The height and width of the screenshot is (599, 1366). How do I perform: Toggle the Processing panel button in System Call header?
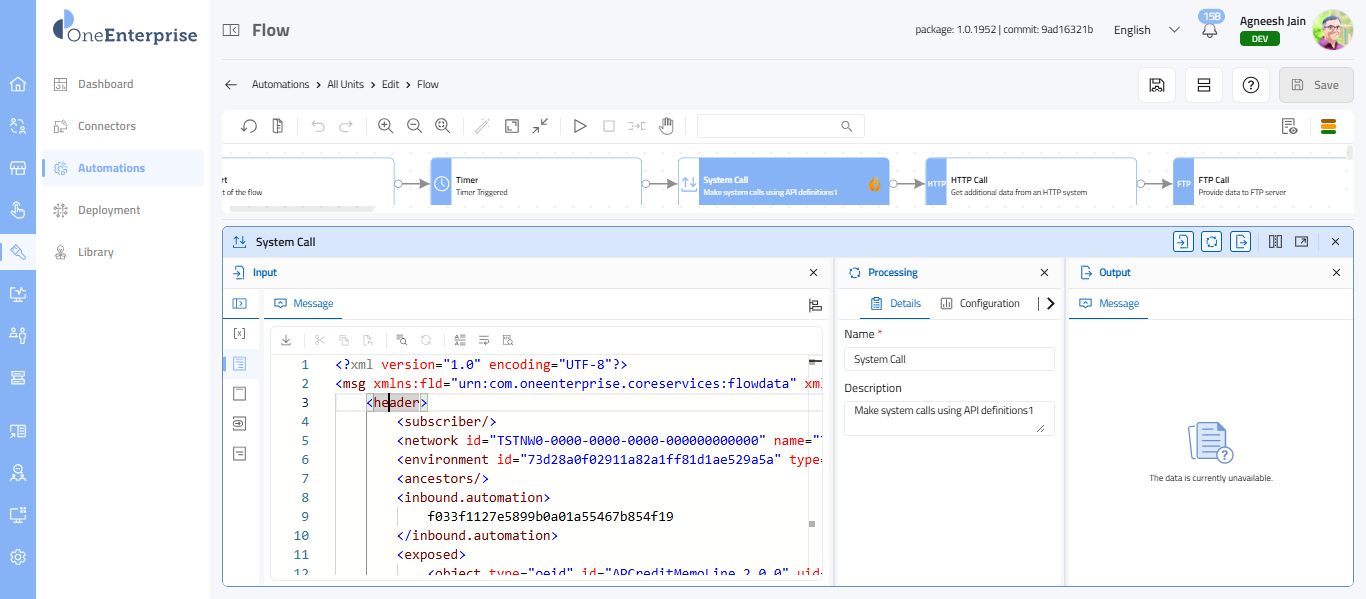[x=1211, y=242]
